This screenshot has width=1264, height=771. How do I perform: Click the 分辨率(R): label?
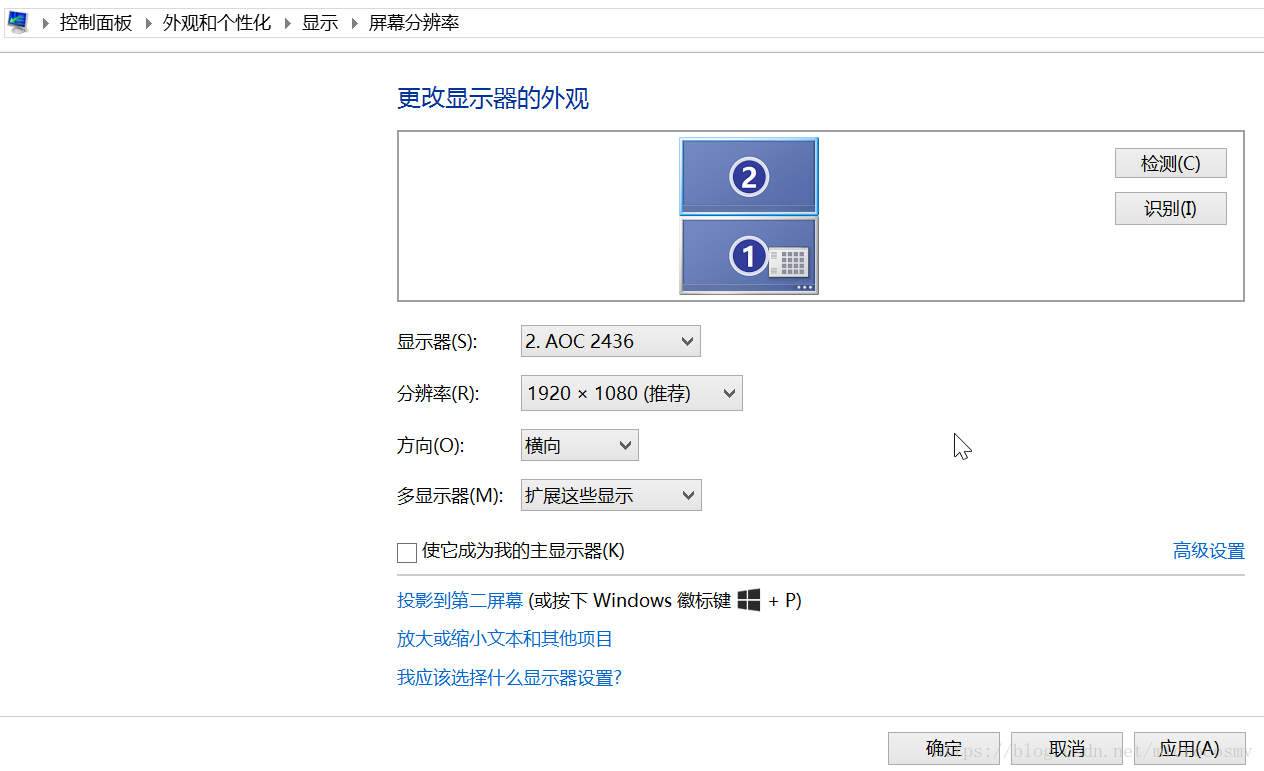tap(438, 394)
